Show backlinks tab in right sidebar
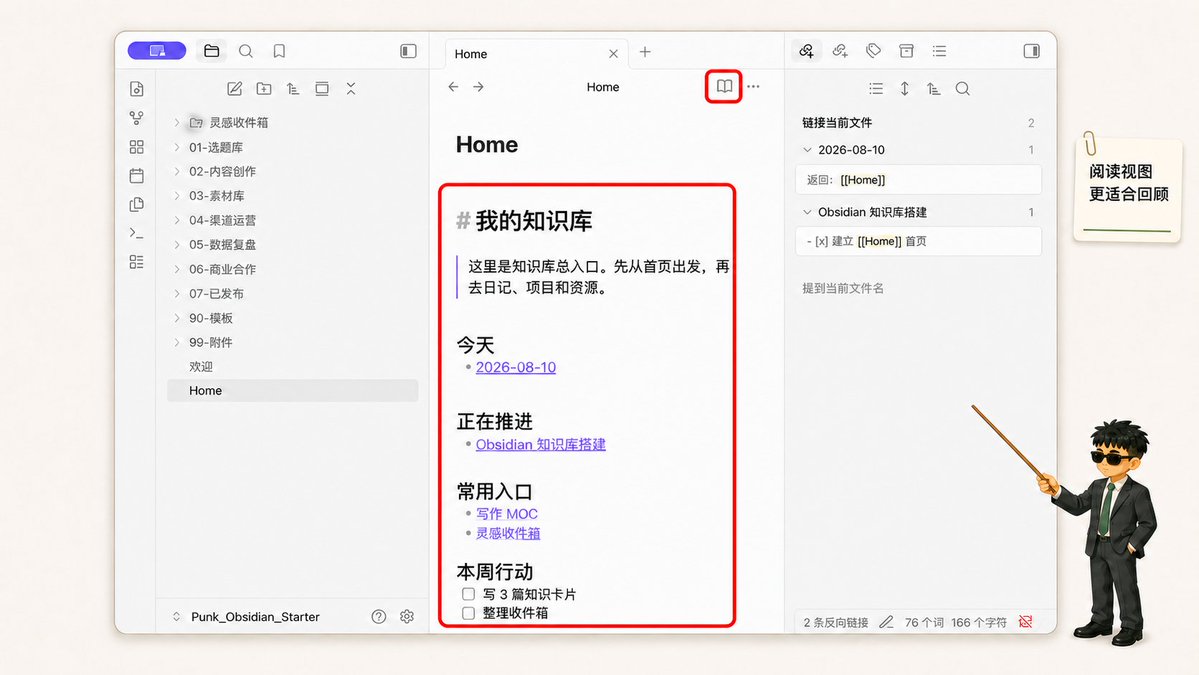 tap(806, 51)
